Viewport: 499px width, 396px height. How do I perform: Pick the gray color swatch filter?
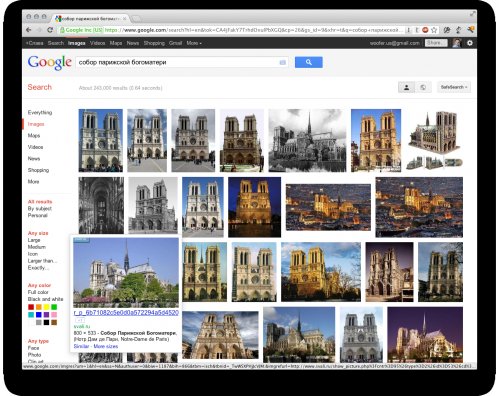39,322
